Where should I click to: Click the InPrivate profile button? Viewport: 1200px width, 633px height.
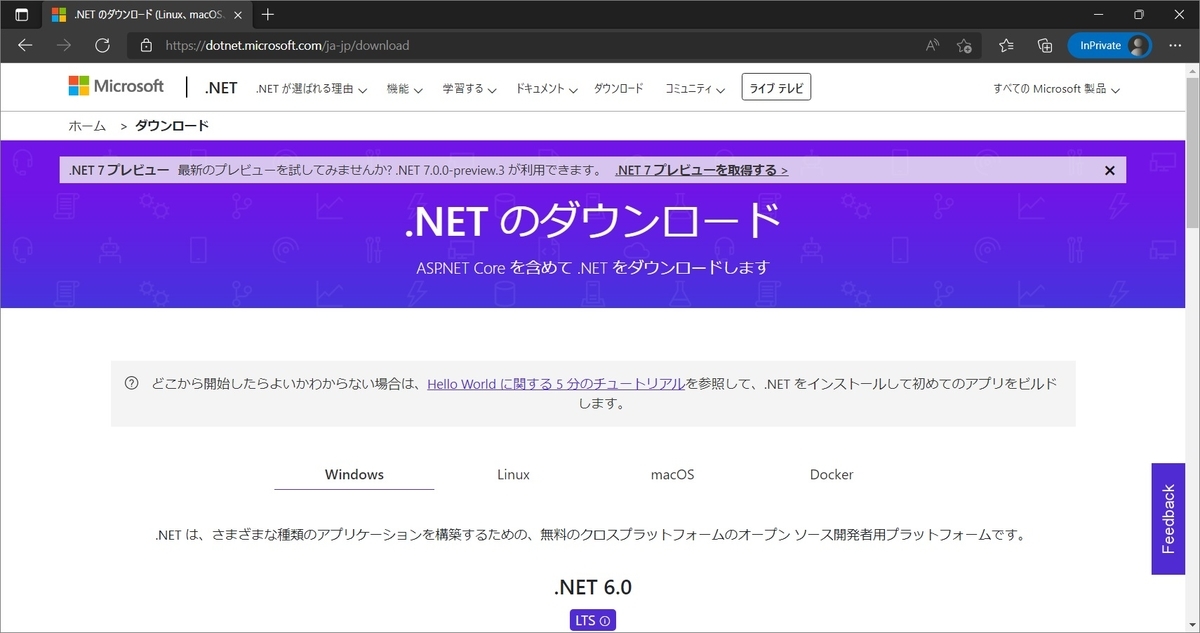[x=1109, y=45]
